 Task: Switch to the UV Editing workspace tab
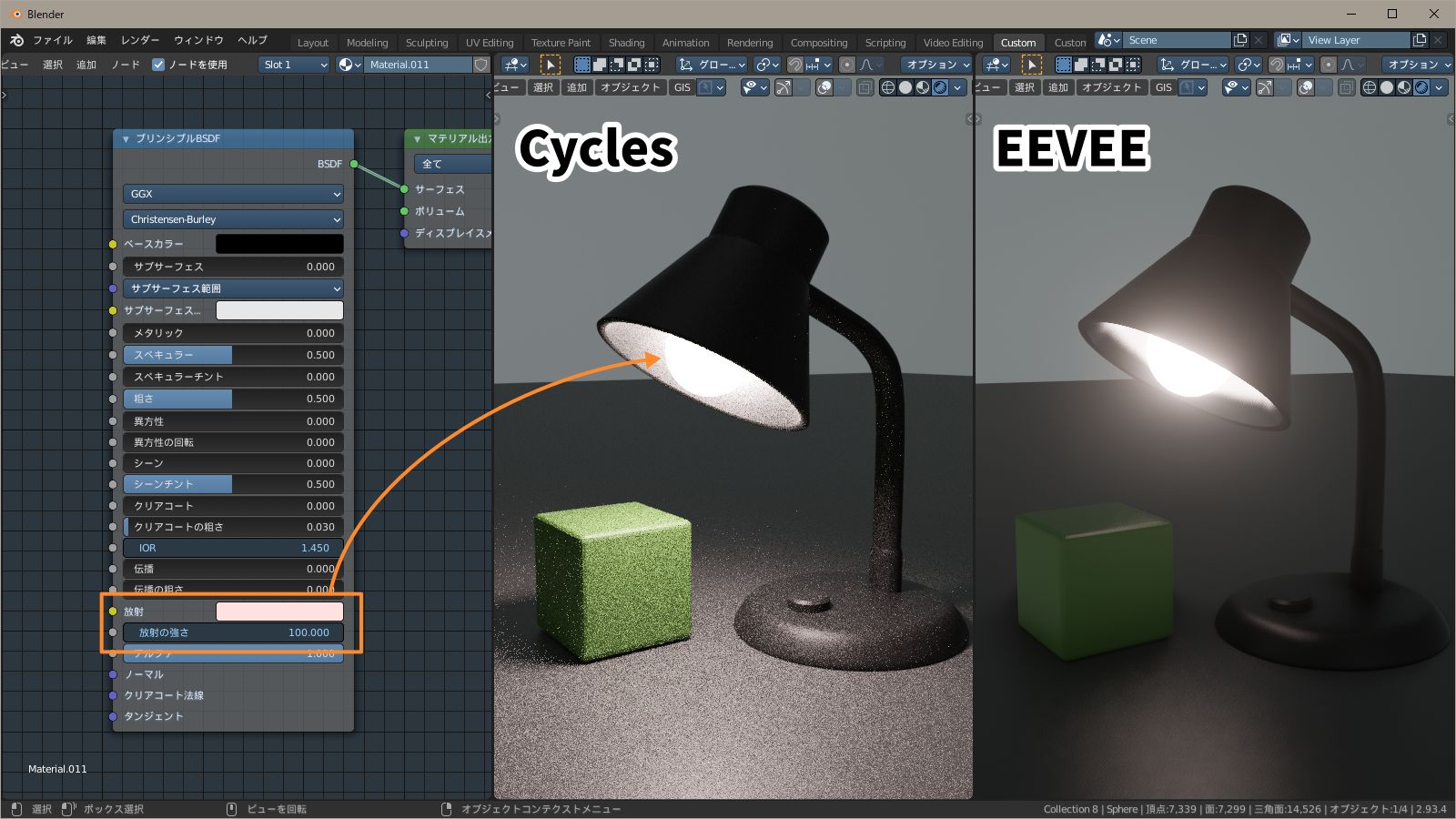click(x=490, y=43)
